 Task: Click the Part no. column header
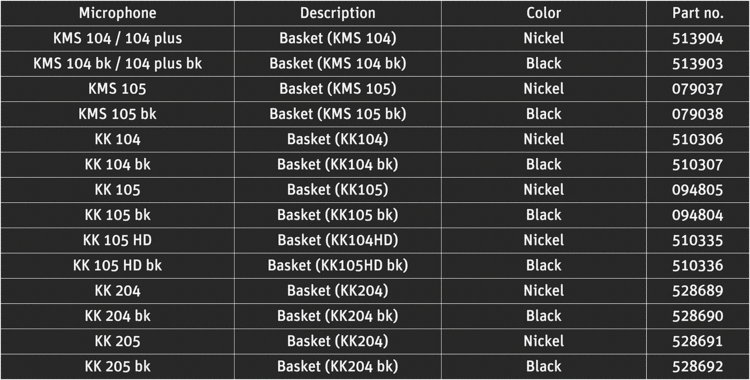pos(698,13)
